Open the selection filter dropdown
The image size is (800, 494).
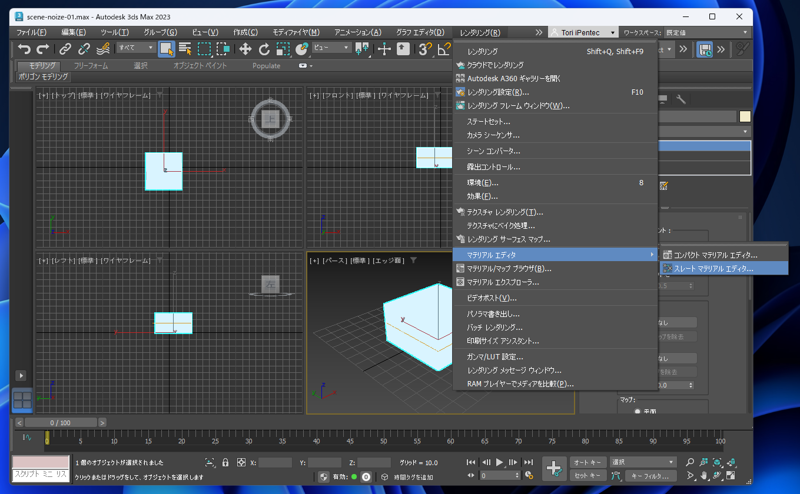coord(136,47)
